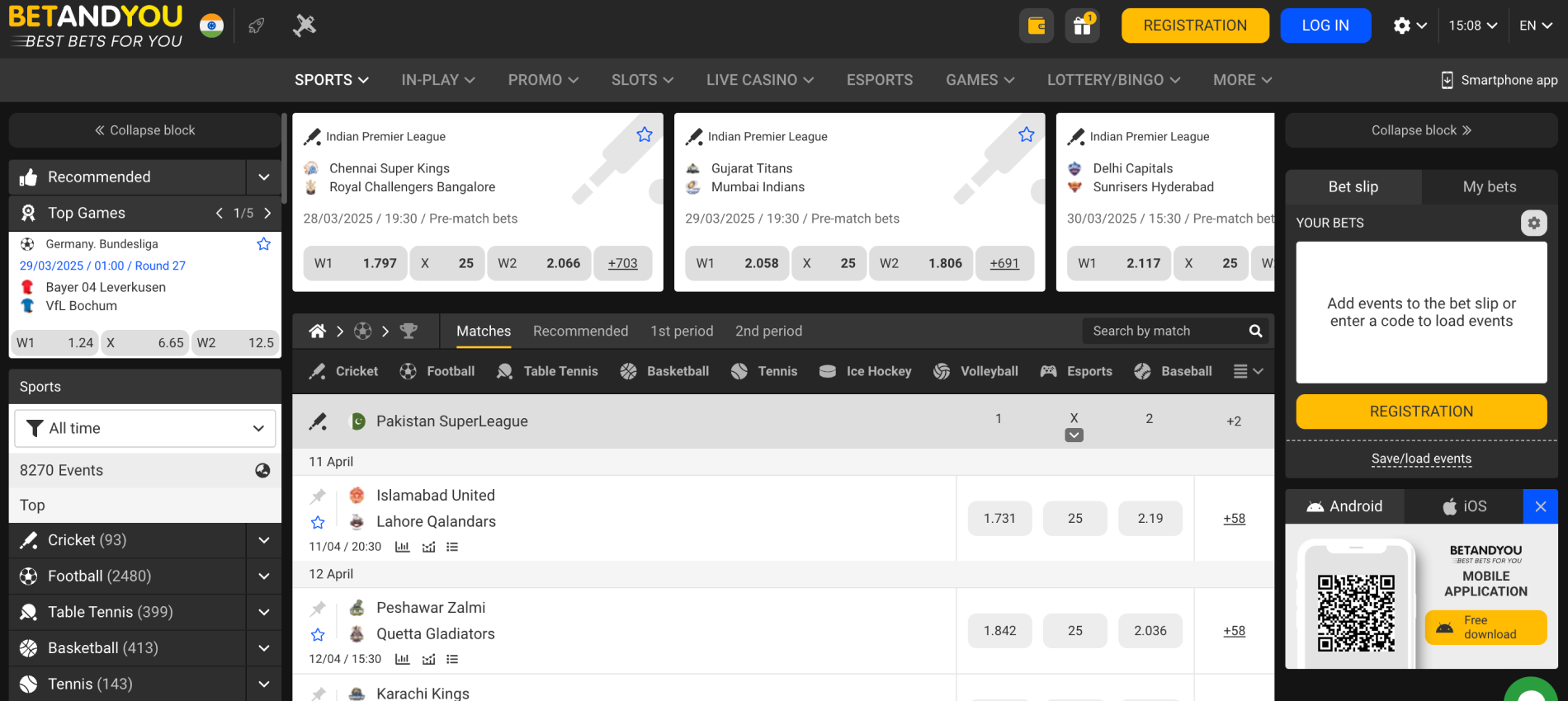This screenshot has width=1568, height=701.
Task: Select Ice Hockey sport filter
Action: coord(865,372)
